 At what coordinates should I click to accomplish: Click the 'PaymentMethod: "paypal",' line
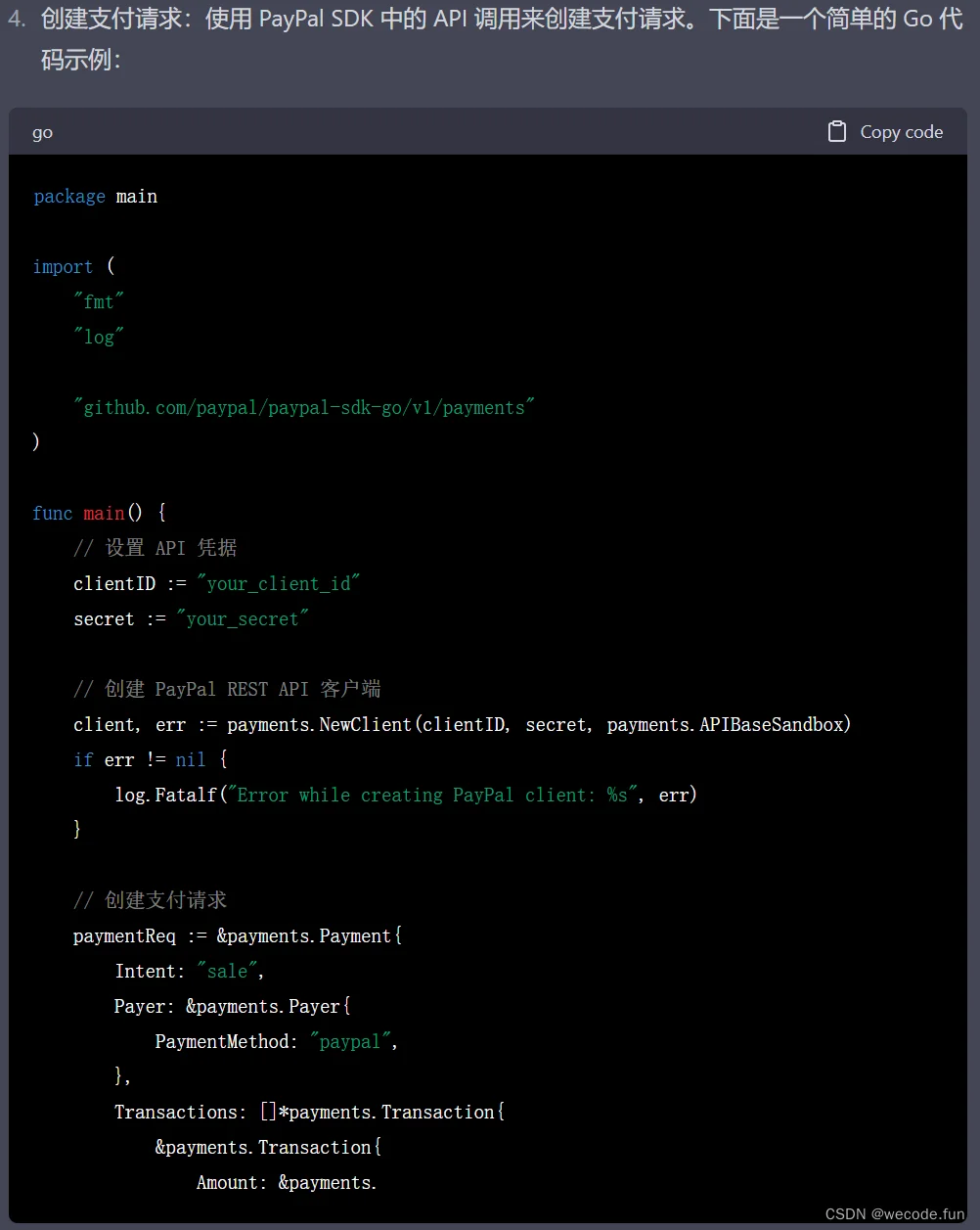(x=277, y=1041)
